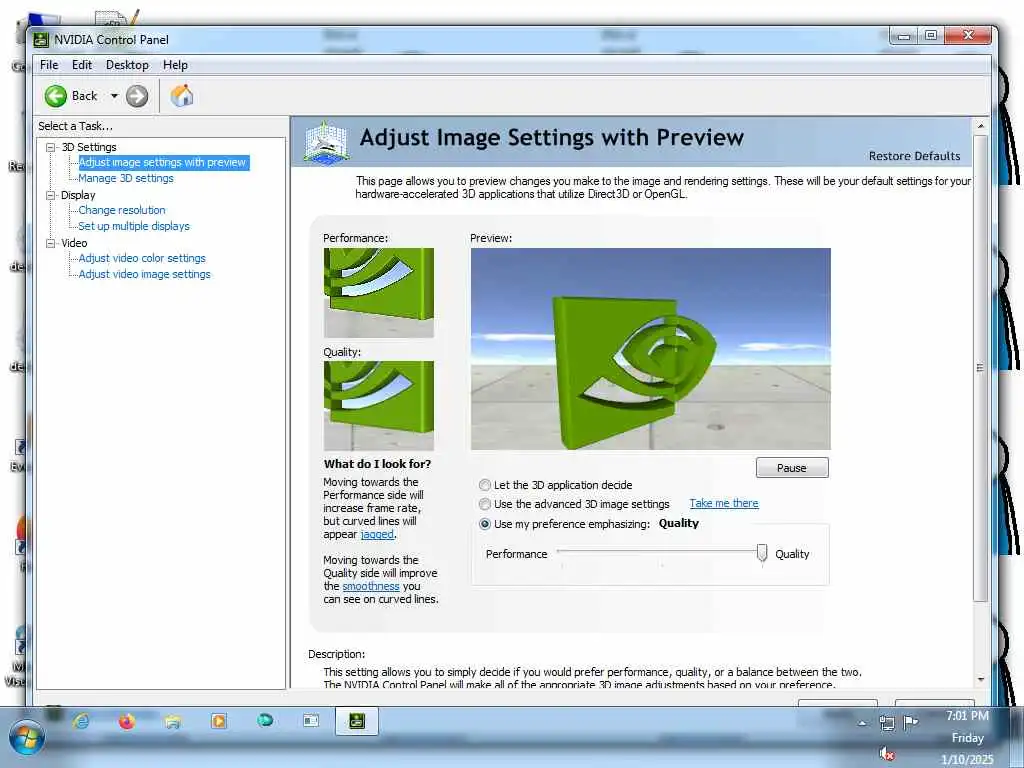
Task: Open the Edit menu
Action: tap(82, 65)
